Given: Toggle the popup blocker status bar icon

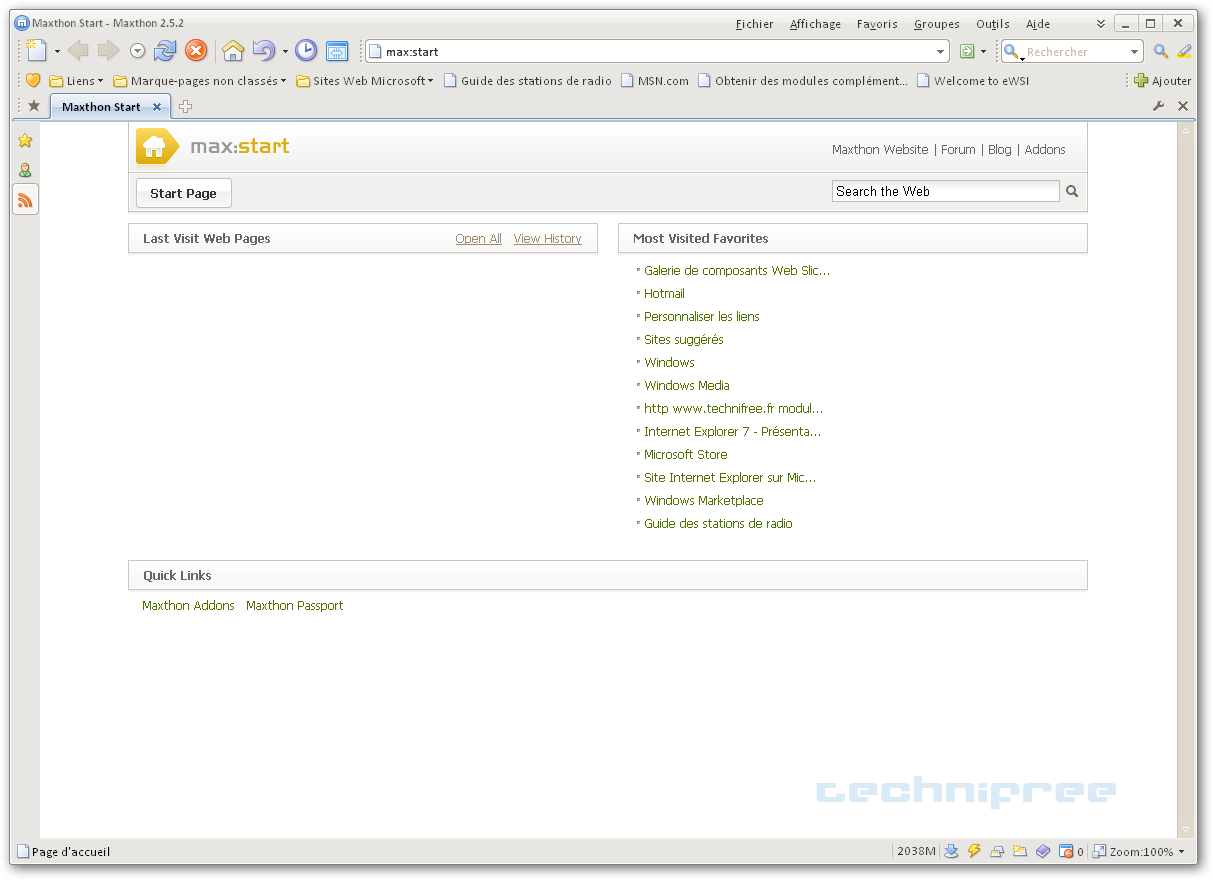Looking at the screenshot, I should point(1066,851).
